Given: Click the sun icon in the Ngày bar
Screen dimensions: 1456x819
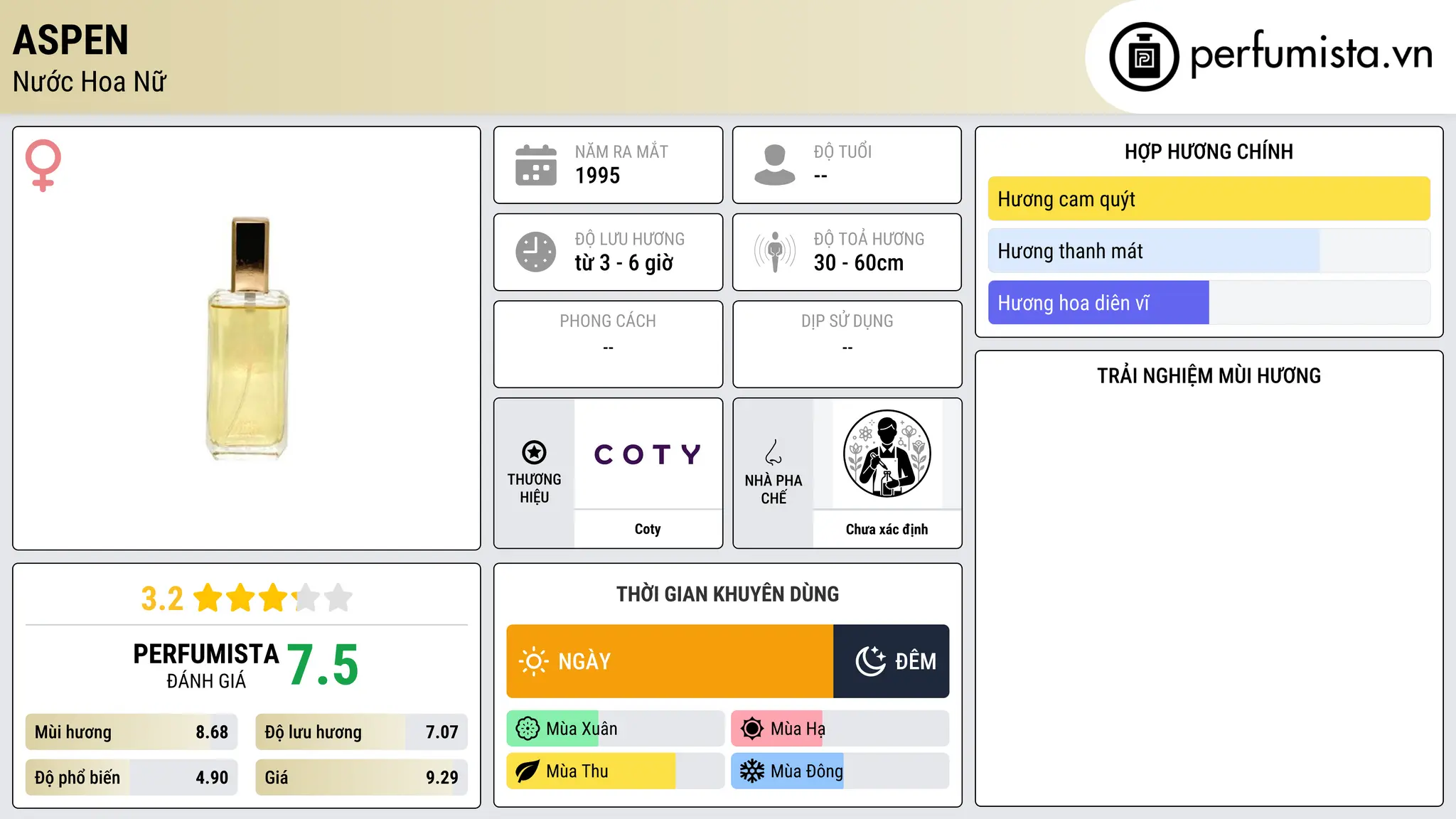Looking at the screenshot, I should pyautogui.click(x=533, y=661).
